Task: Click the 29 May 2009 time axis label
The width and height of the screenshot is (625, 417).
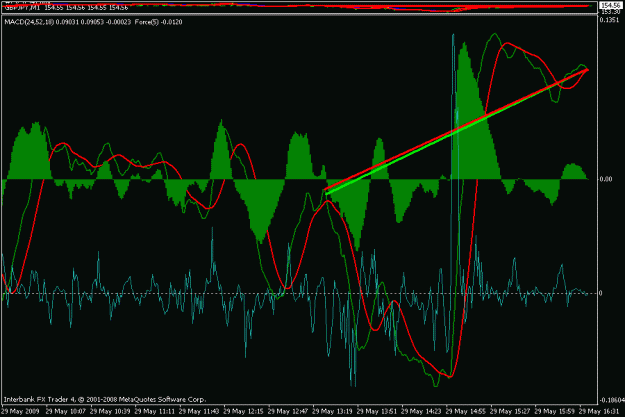Action: click(x=18, y=411)
